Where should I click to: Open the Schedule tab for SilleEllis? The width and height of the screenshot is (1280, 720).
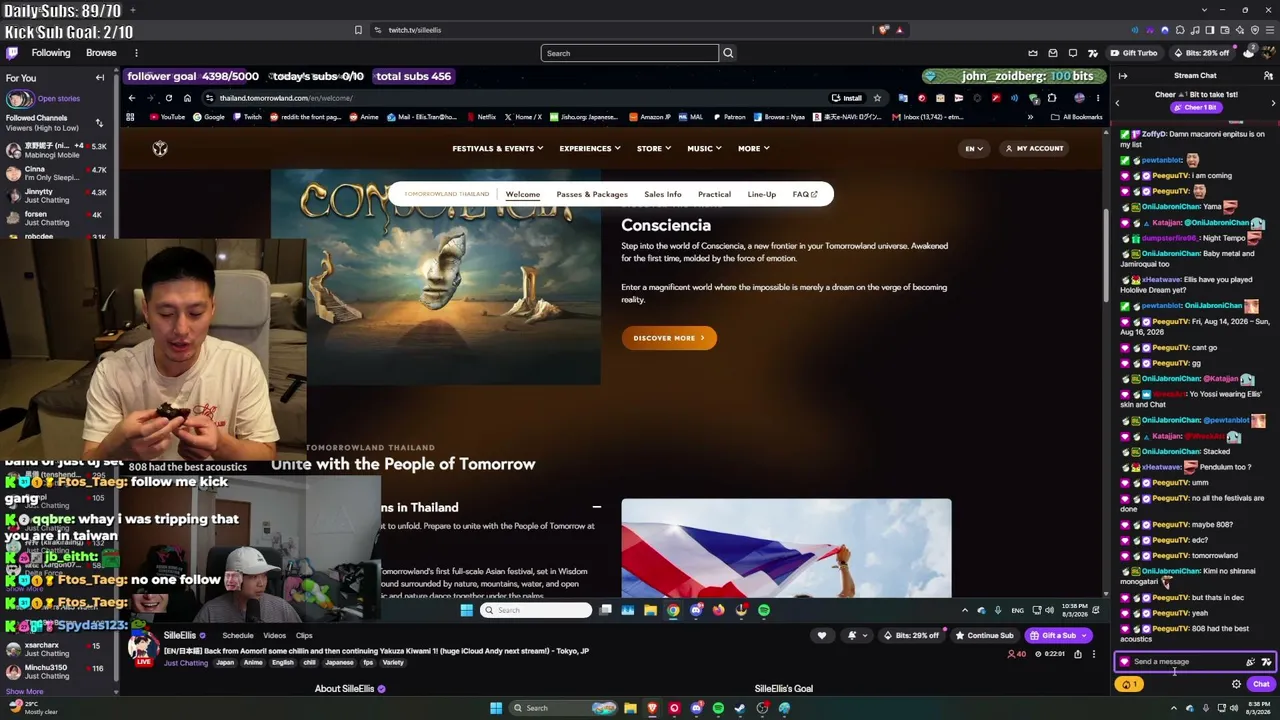238,635
